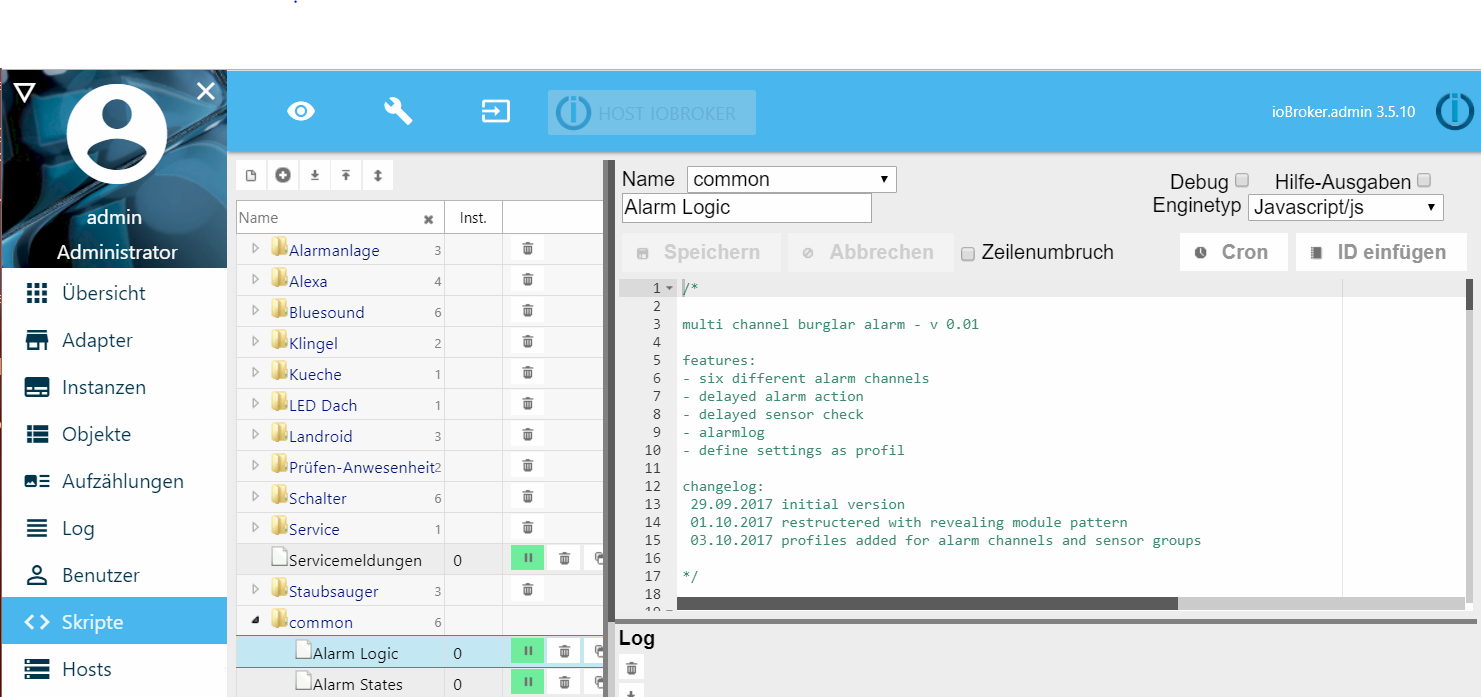Click the Alarm Logic script name field

[x=746, y=208]
